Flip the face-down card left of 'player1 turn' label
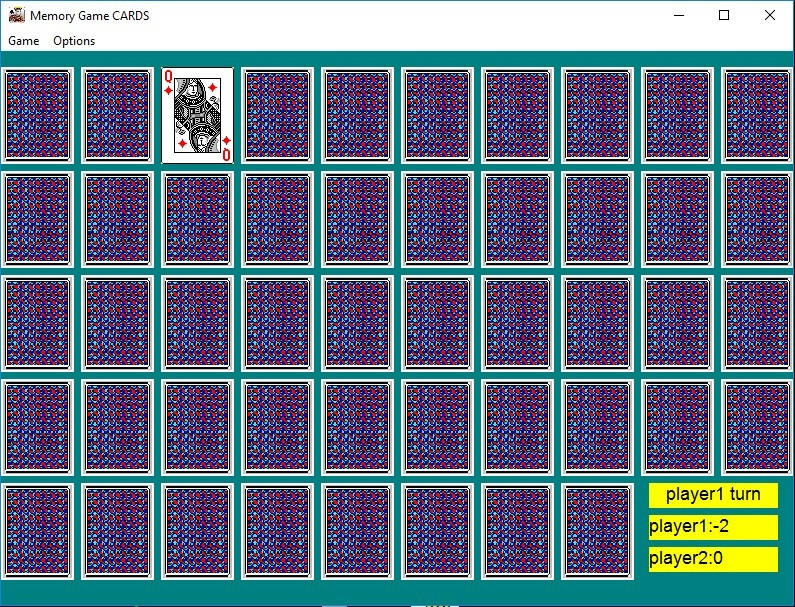 (597, 531)
